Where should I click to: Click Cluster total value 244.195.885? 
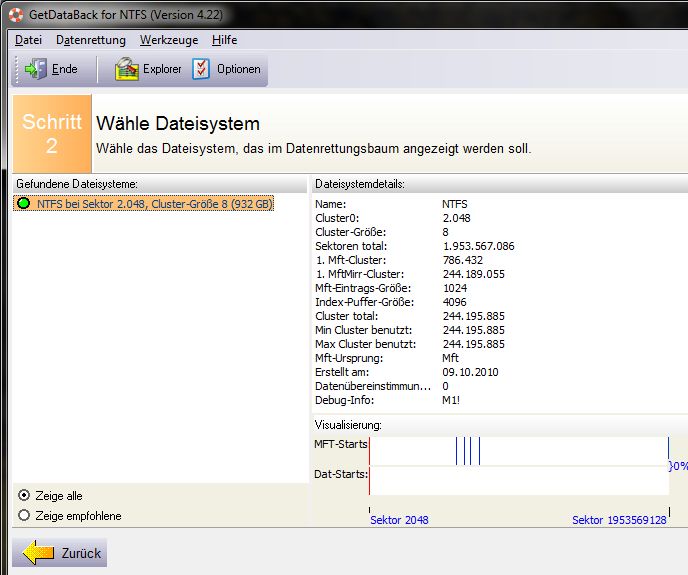pos(473,316)
